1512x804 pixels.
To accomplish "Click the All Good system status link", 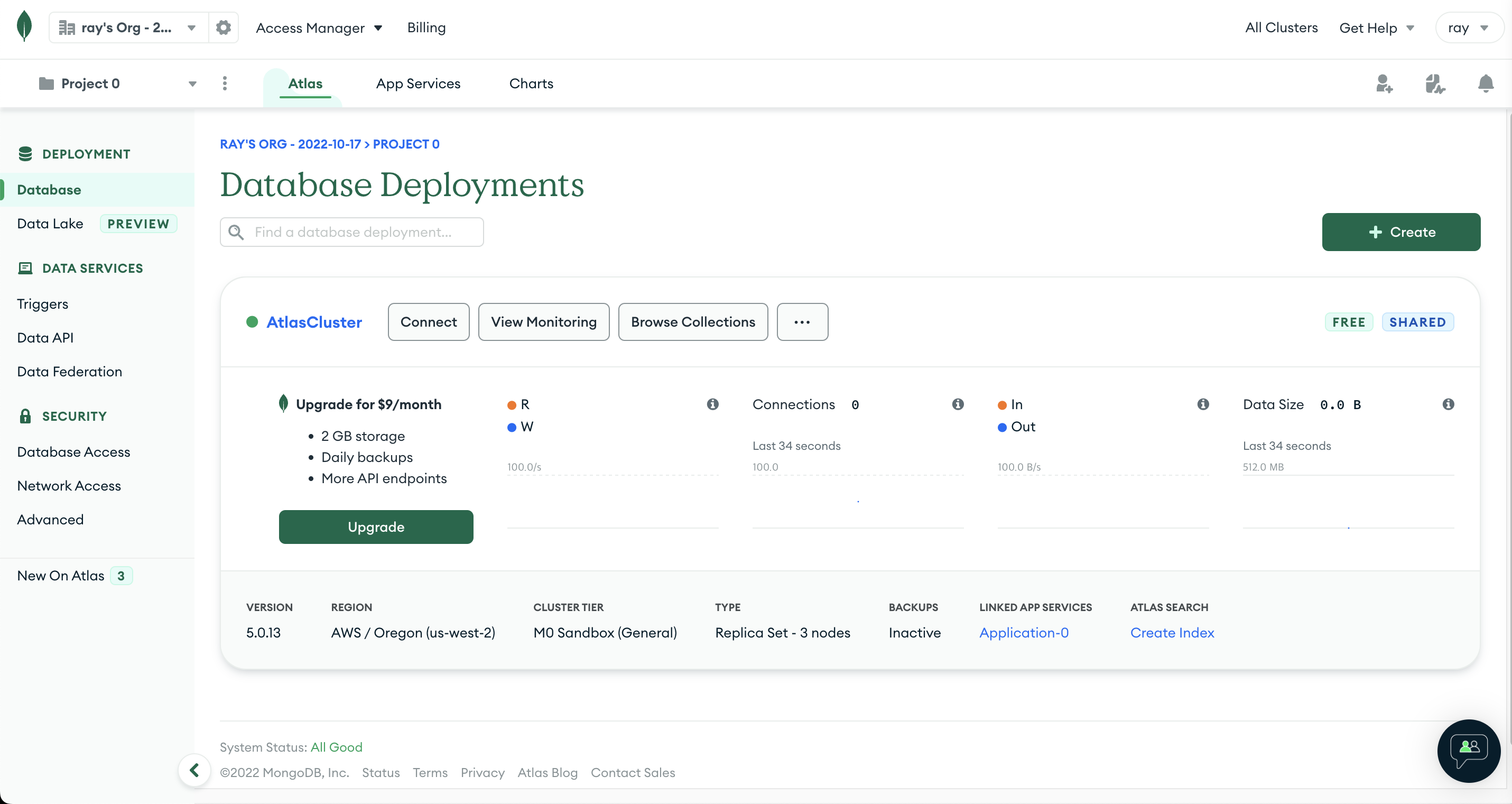I will point(336,747).
